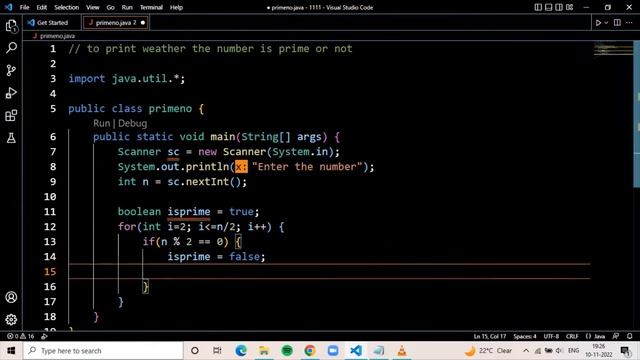Open the View menu

(x=93, y=7)
